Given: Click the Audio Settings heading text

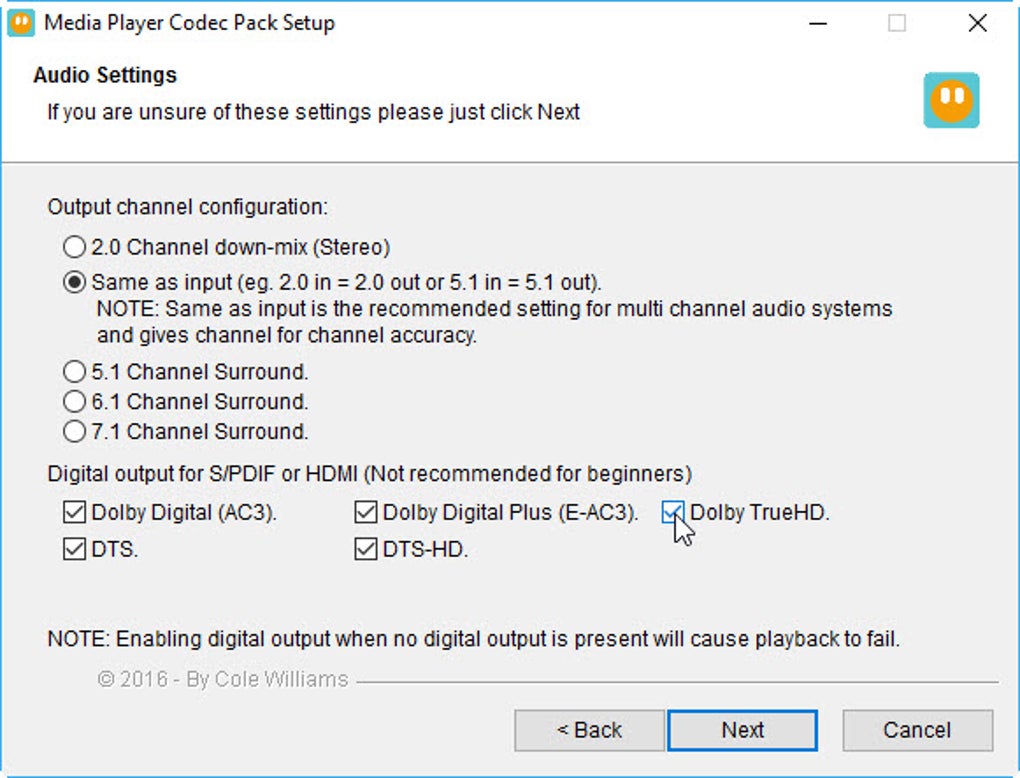Looking at the screenshot, I should click(105, 75).
